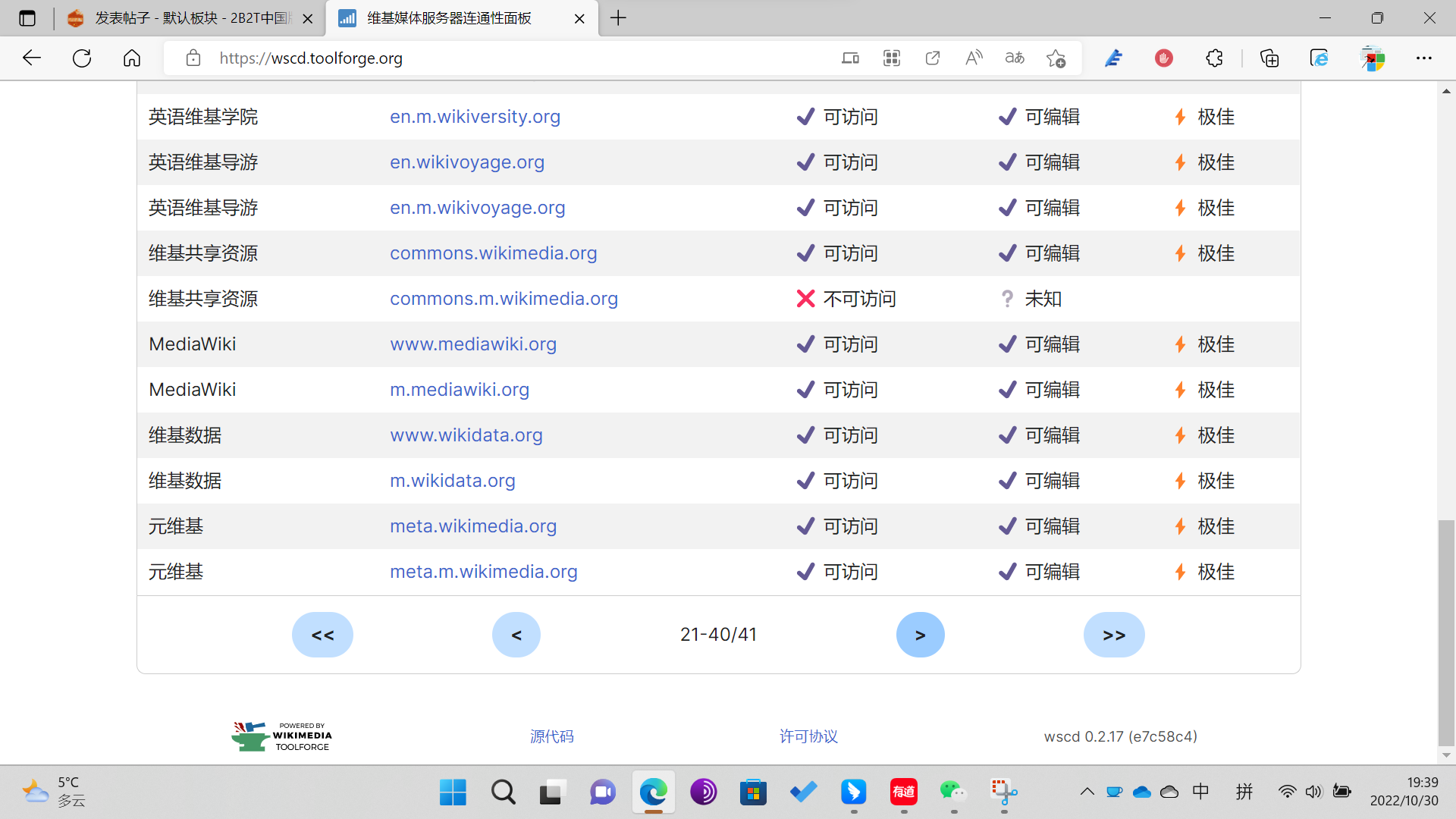Open commons.m.wikimedia.org link
The image size is (1456, 819).
click(504, 299)
